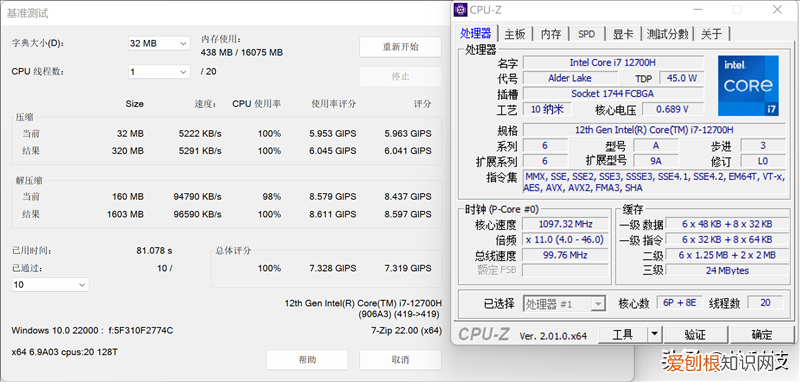Open the 显卡 tab
The width and height of the screenshot is (800, 382).
click(x=622, y=34)
